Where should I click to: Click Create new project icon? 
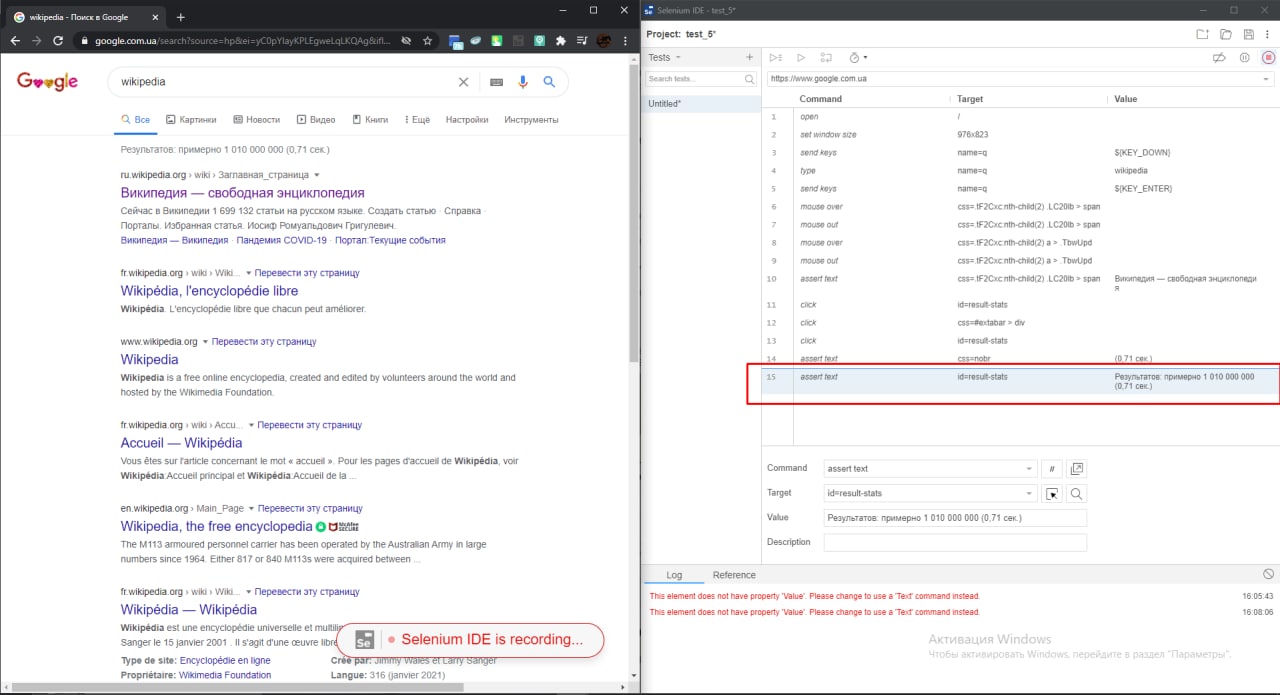pos(1202,34)
